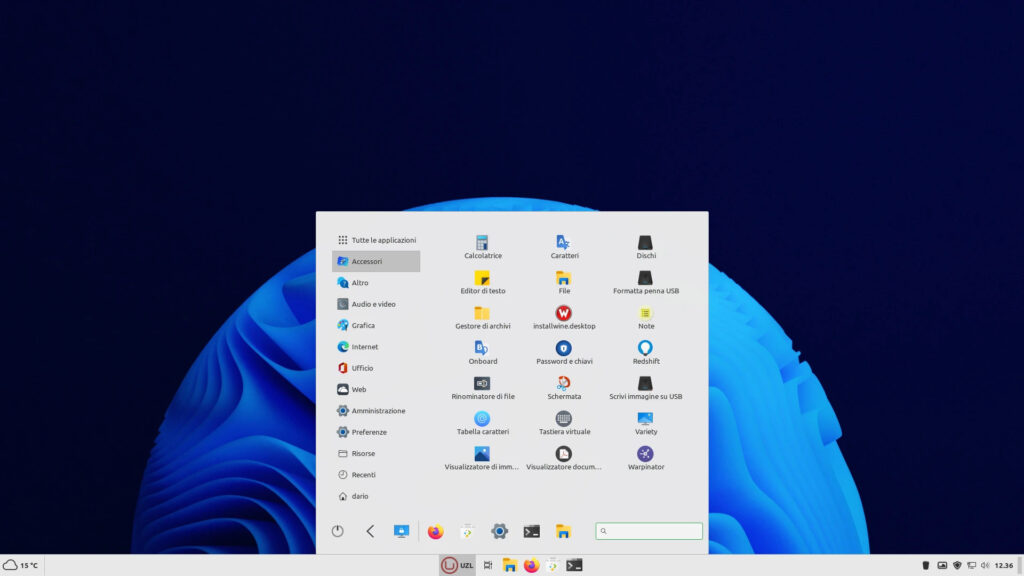Open the Ufficio category
The height and width of the screenshot is (576, 1024).
[x=376, y=368]
